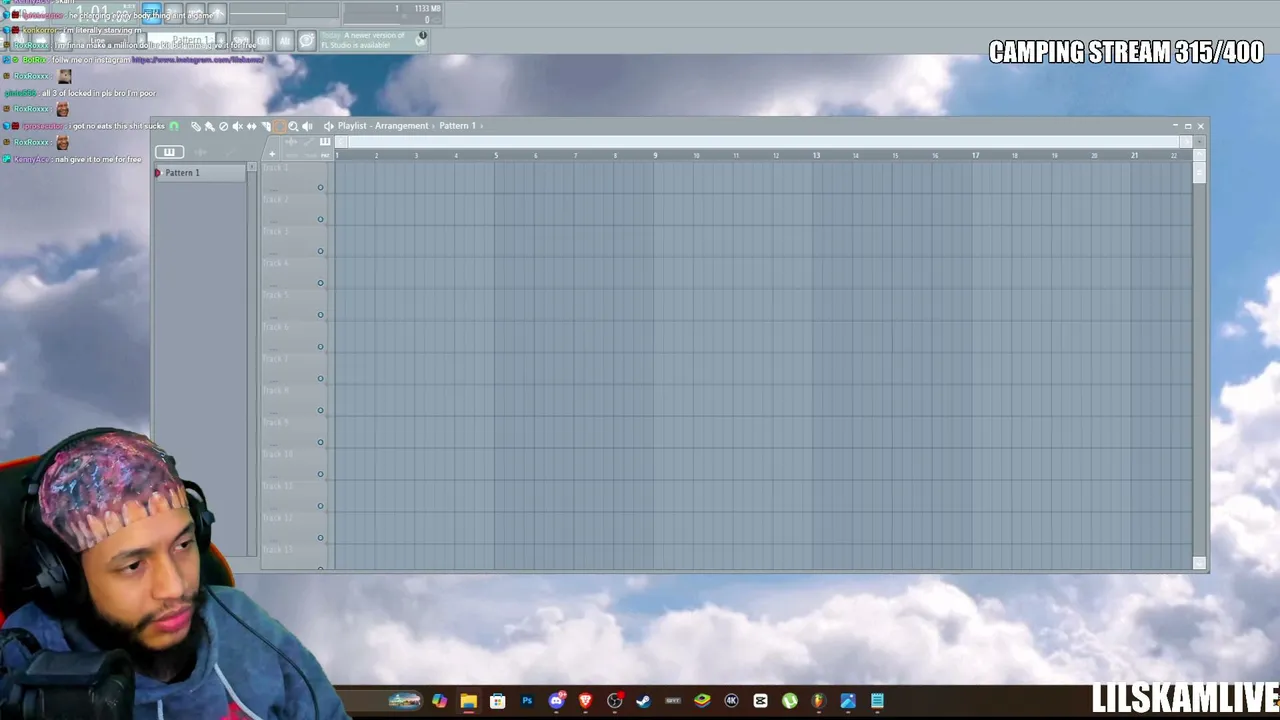
Task: Switch to FL Studio taskbar icon
Action: (819, 701)
